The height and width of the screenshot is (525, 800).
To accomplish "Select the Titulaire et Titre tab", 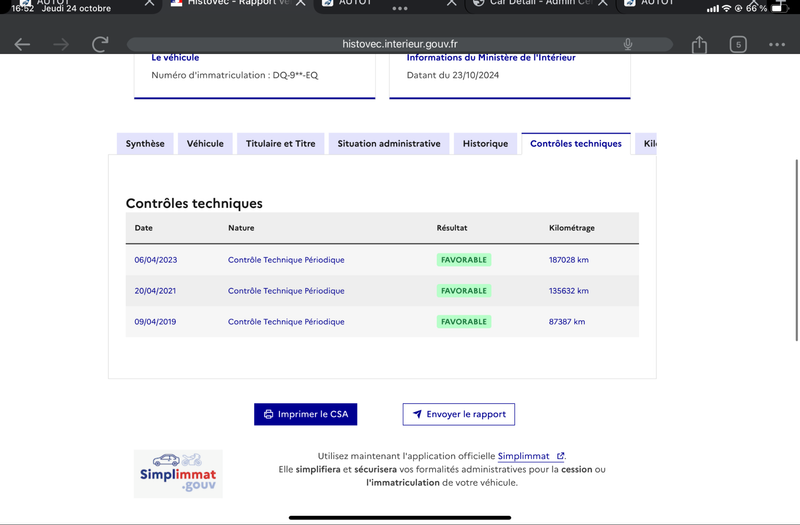I will point(281,144).
